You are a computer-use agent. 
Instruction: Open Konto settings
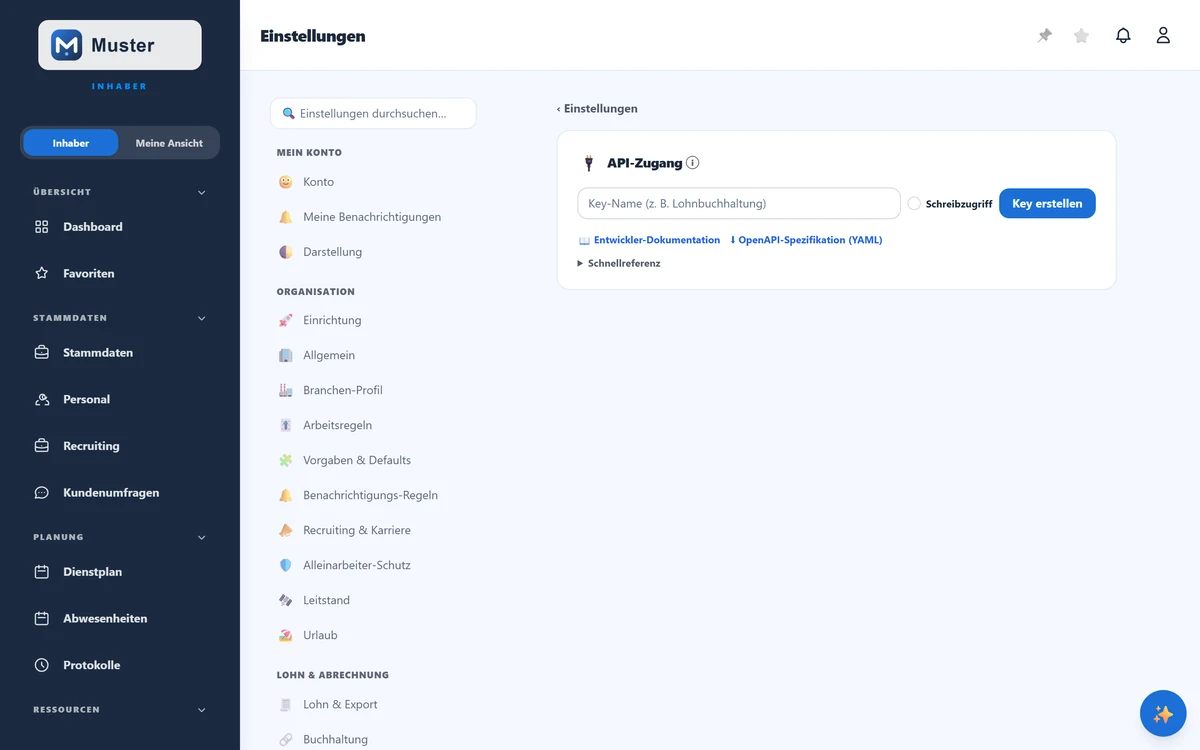pos(373,182)
